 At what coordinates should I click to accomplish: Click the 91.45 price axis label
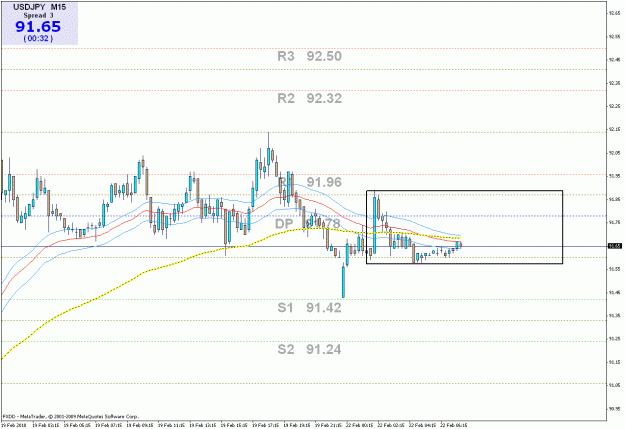(x=614, y=292)
